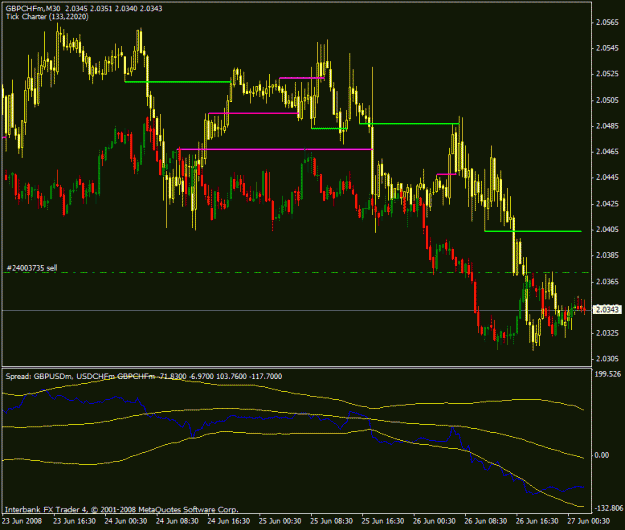
Task: Click the 24 Jun 08:30 time axis label
Action: tap(177, 521)
